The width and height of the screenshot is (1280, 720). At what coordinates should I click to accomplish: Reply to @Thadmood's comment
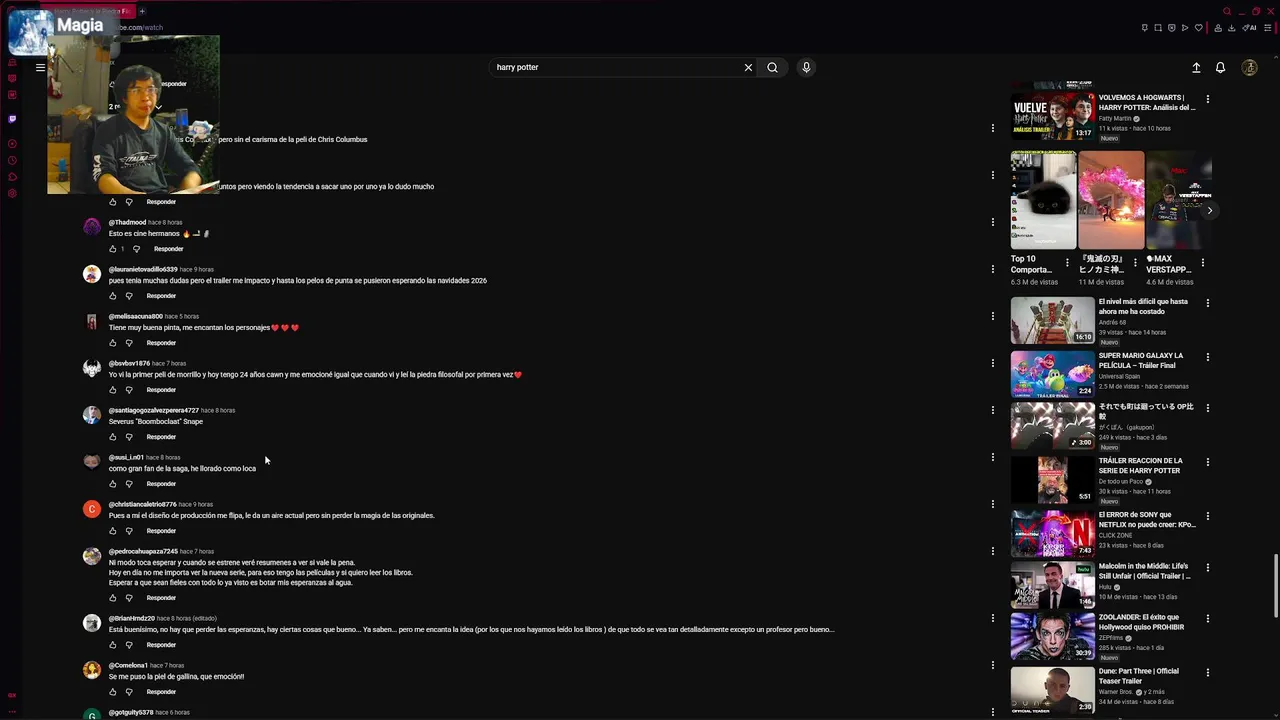pos(168,249)
